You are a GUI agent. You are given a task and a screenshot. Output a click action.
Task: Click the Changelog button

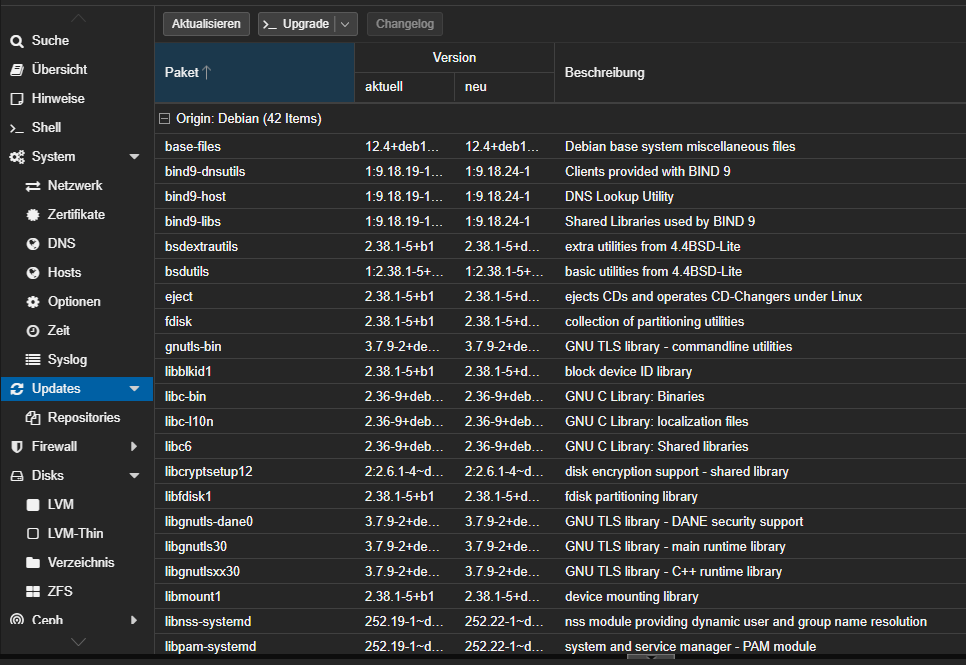[x=405, y=24]
